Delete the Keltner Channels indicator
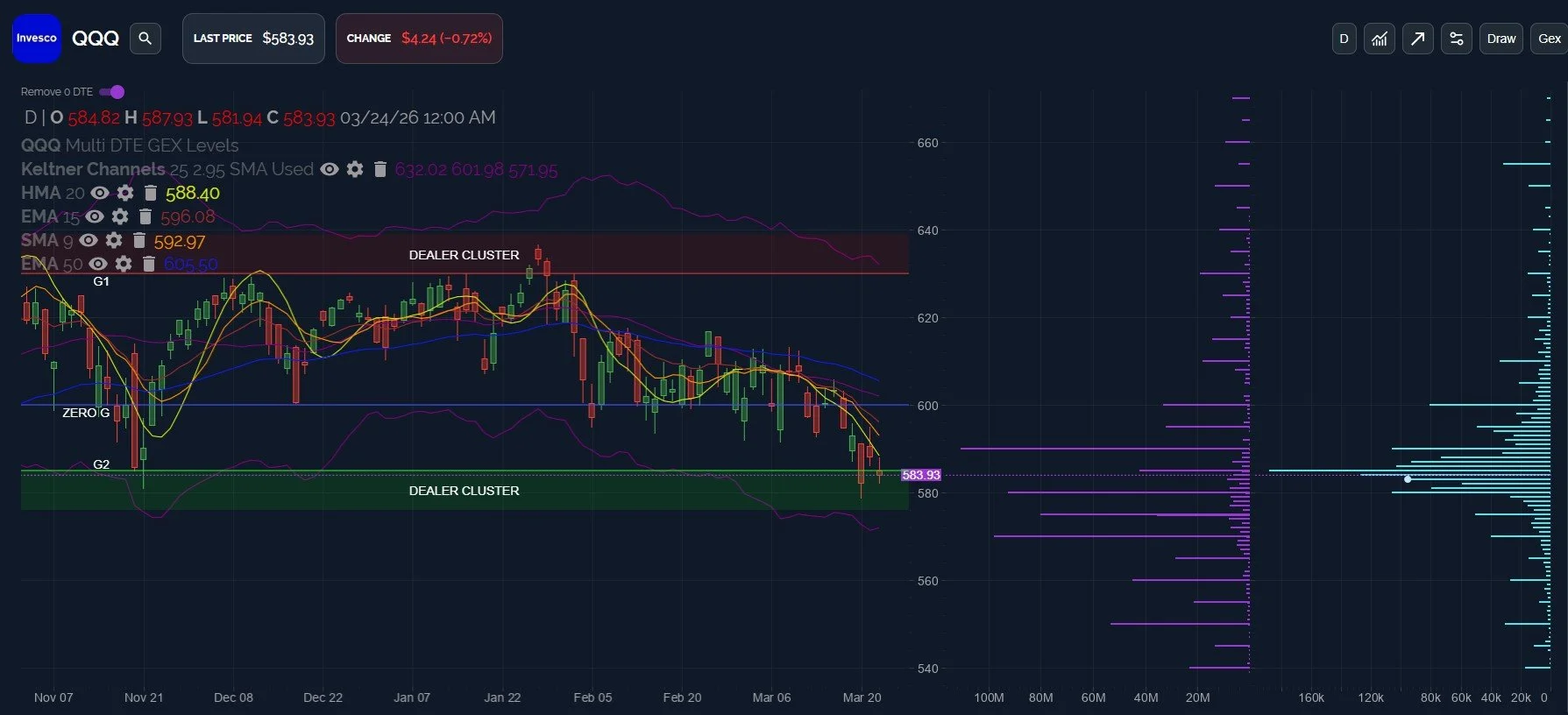Image resolution: width=1568 pixels, height=715 pixels. [380, 169]
